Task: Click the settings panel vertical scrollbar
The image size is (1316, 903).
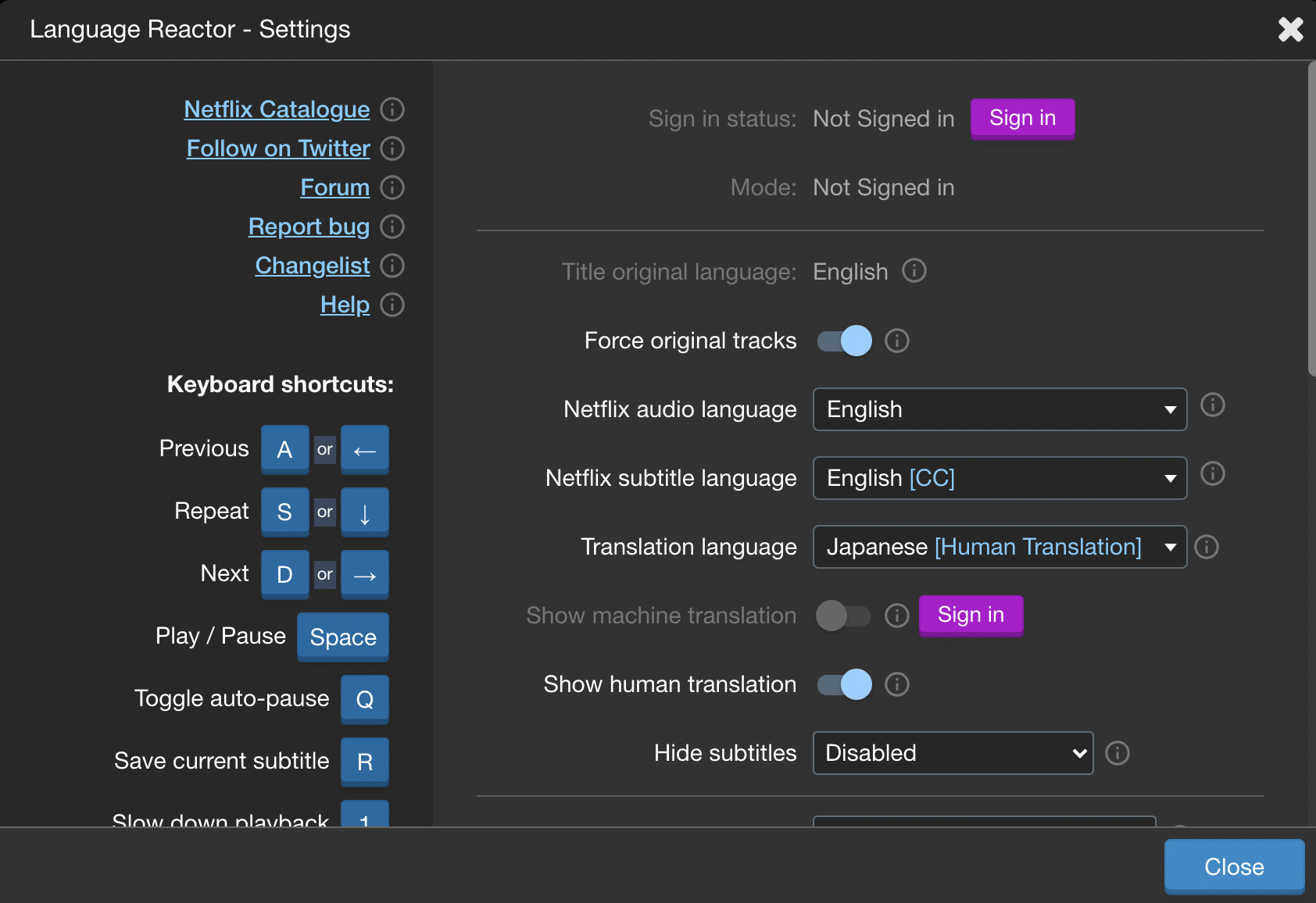Action: coord(1311,219)
